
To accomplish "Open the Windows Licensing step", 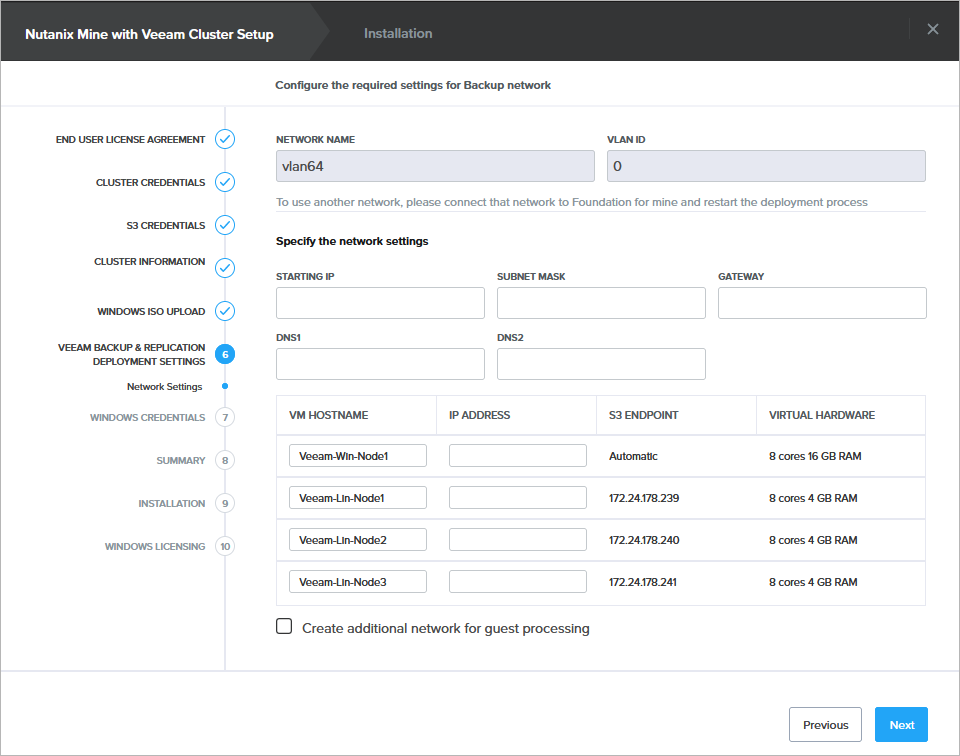I will (155, 547).
